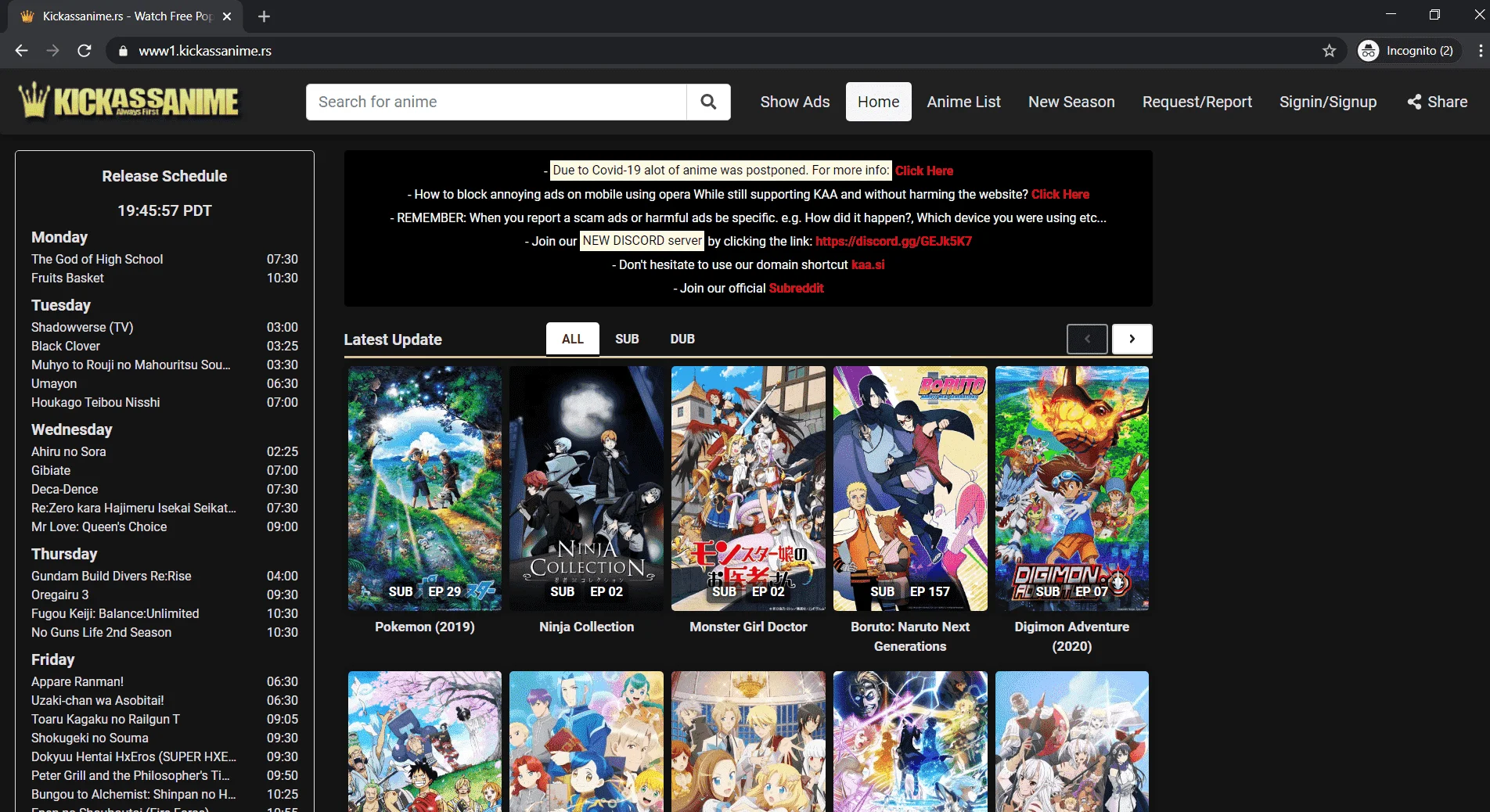Open Shadowverse (TV) schedule entry
Image resolution: width=1490 pixels, height=812 pixels.
(x=82, y=327)
